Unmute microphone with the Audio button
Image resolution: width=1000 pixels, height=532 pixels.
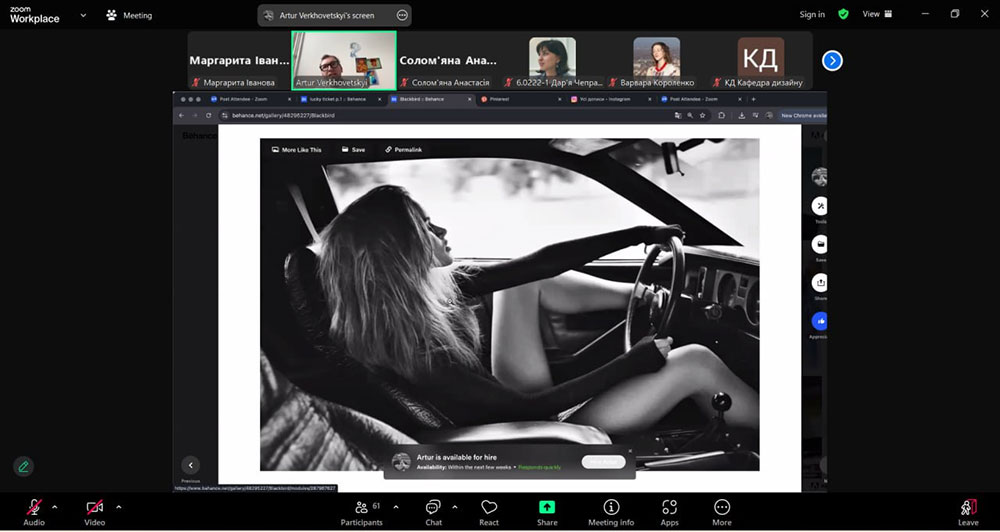point(34,513)
